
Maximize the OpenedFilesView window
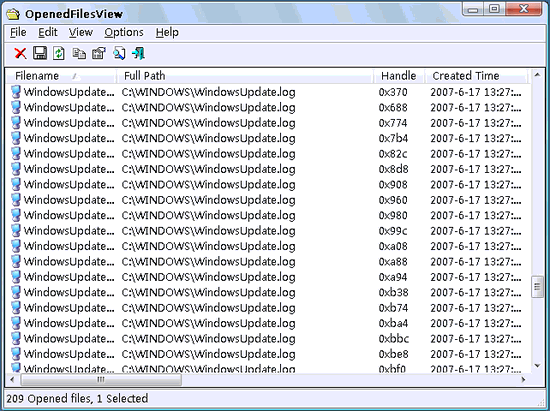(495, 8)
